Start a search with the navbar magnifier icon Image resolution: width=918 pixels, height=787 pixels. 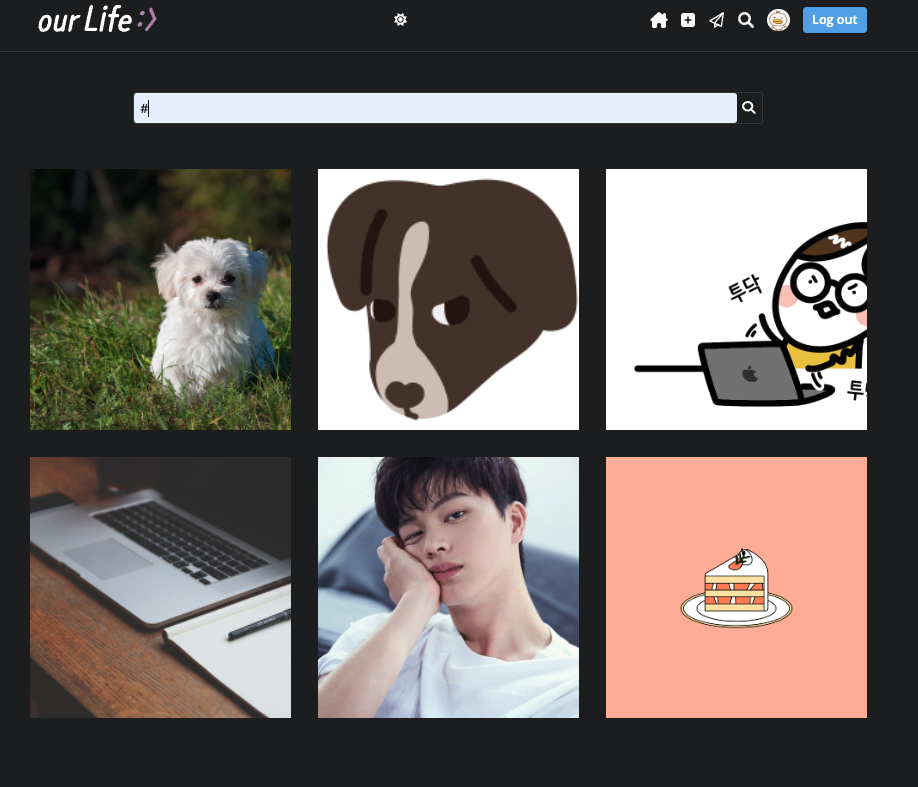745,20
